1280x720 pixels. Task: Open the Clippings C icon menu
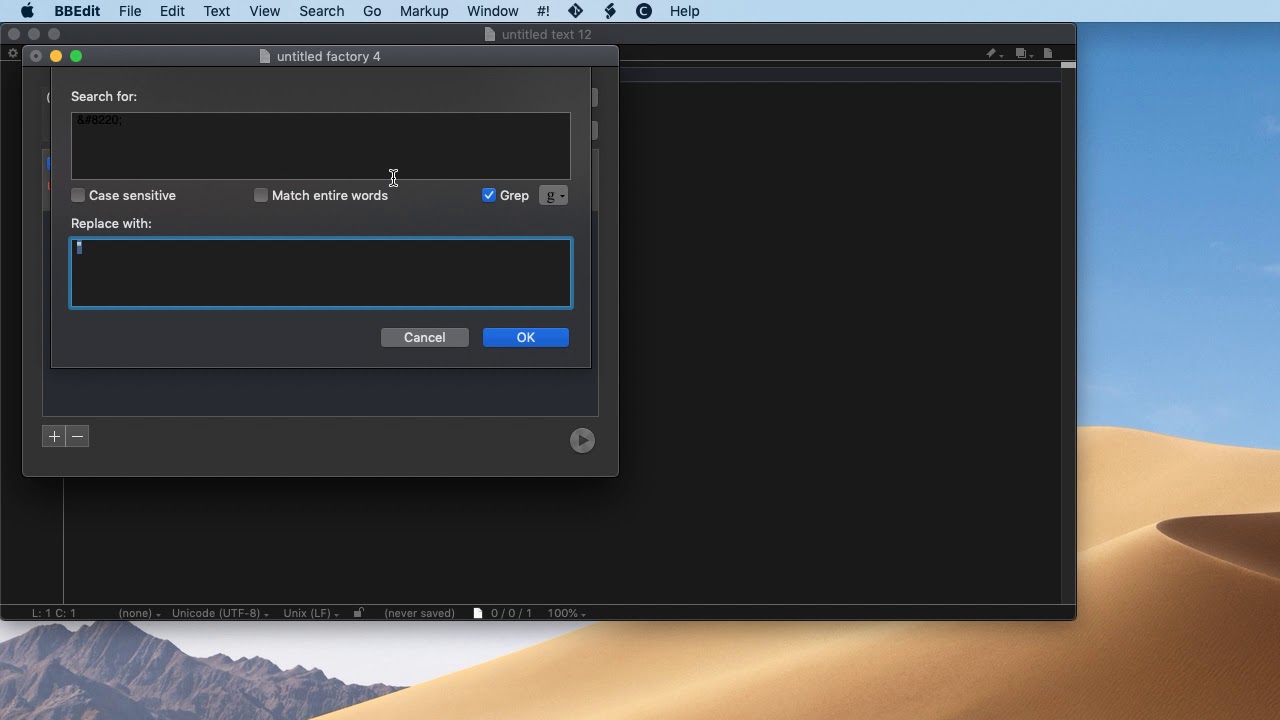[x=644, y=11]
